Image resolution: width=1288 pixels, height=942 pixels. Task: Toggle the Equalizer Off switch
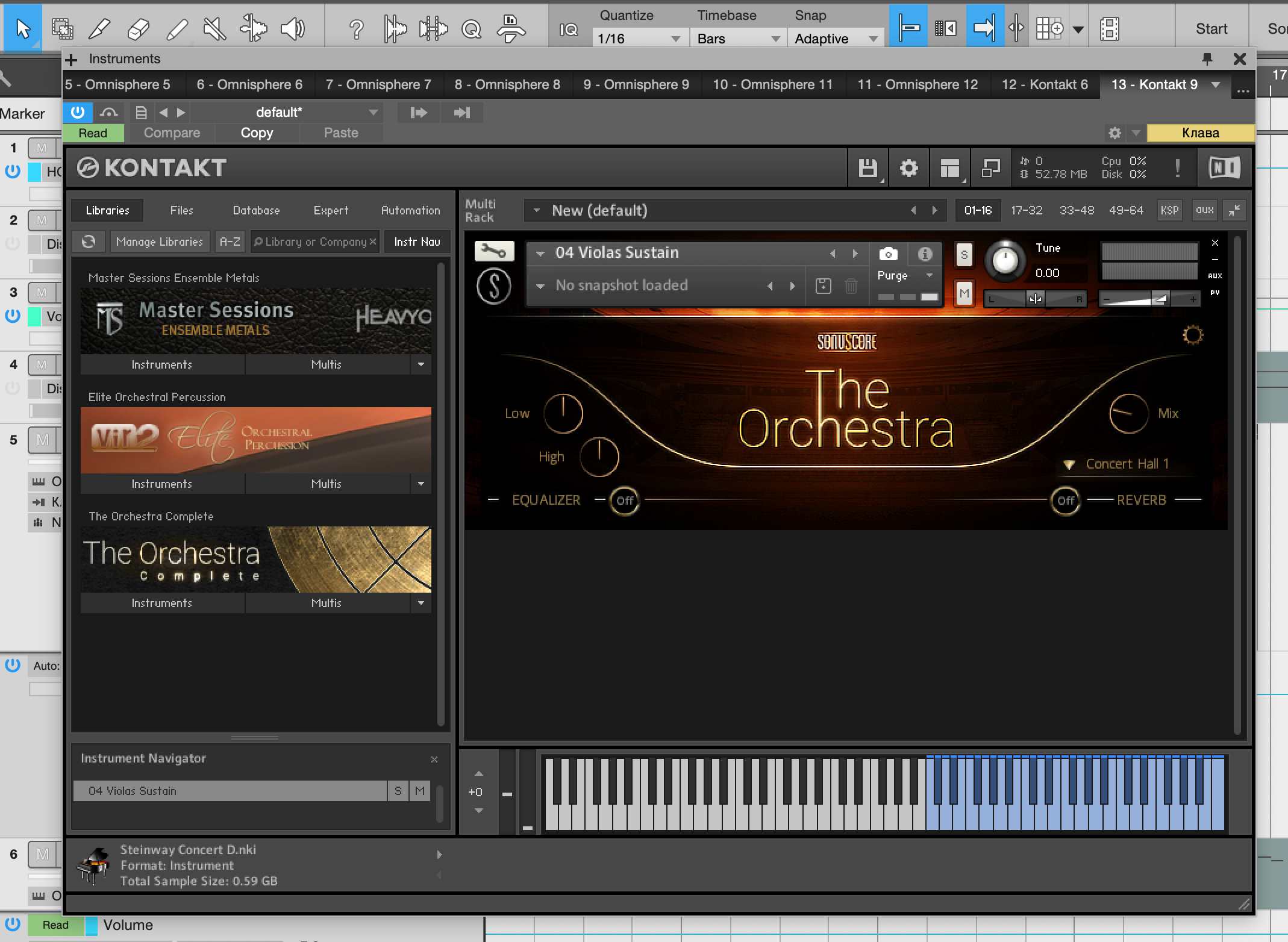pyautogui.click(x=624, y=501)
